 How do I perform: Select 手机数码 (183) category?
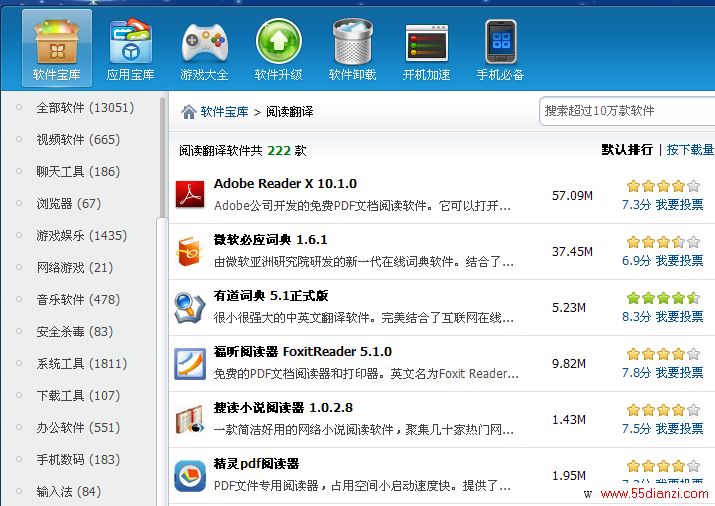78,460
